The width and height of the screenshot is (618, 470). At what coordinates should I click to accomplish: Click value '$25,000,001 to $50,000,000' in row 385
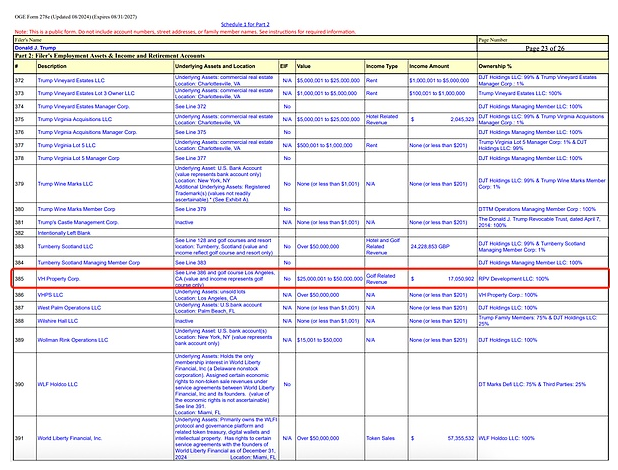[x=330, y=279]
